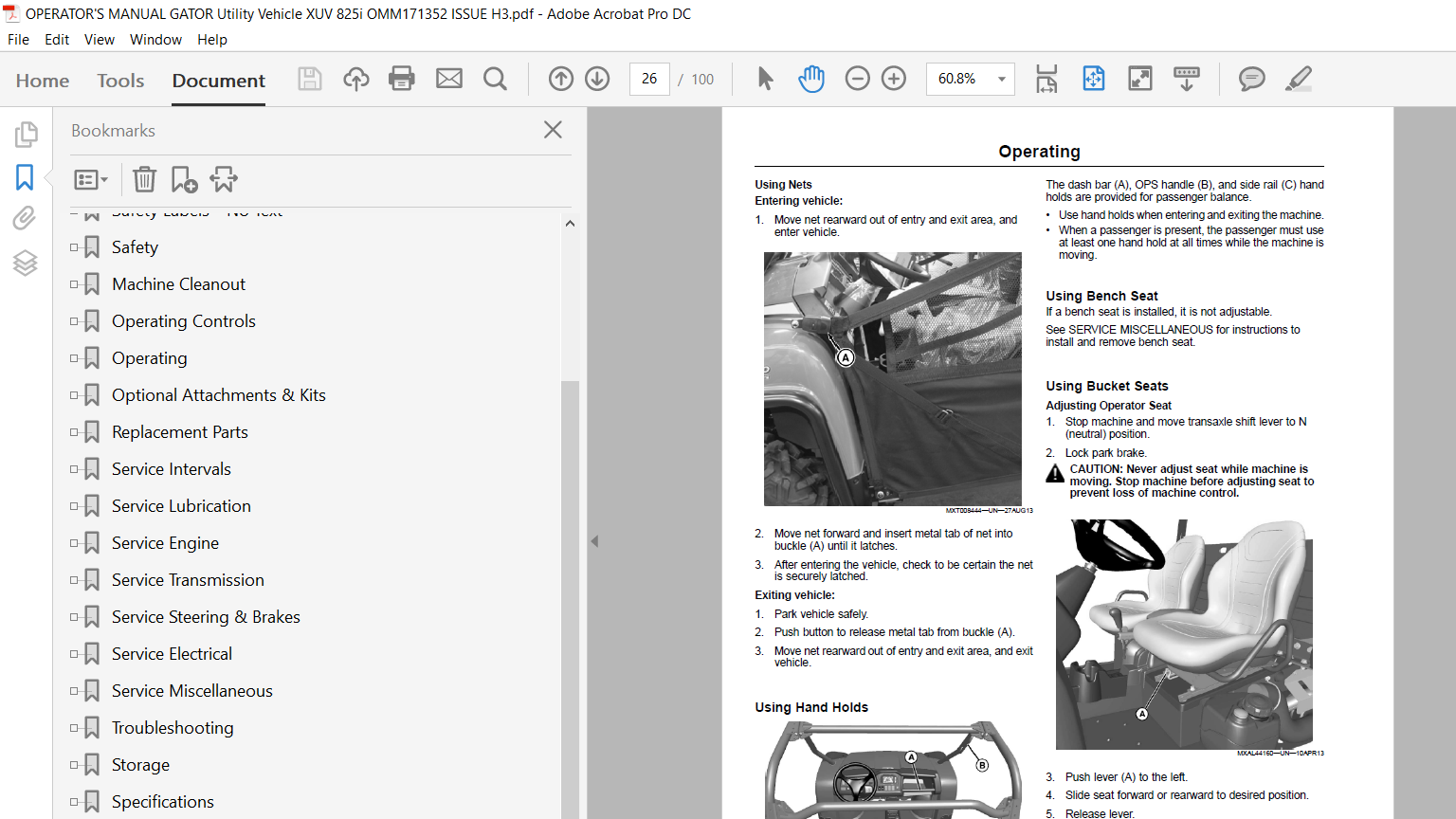Expand the Safety bookmark
This screenshot has width=1456, height=819.
(x=74, y=247)
